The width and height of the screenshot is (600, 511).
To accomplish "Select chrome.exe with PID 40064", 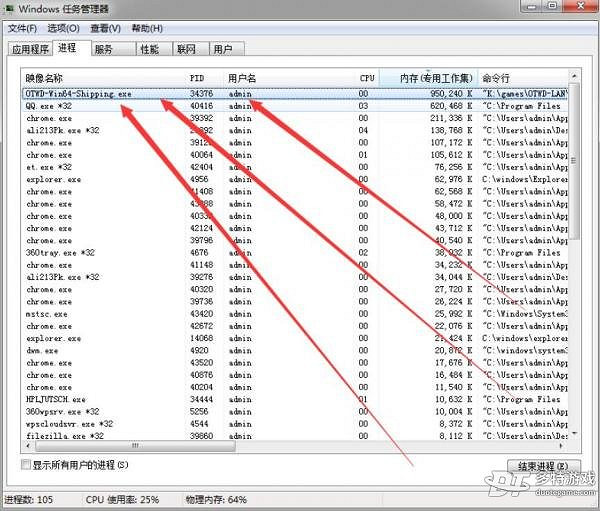I will (x=295, y=155).
